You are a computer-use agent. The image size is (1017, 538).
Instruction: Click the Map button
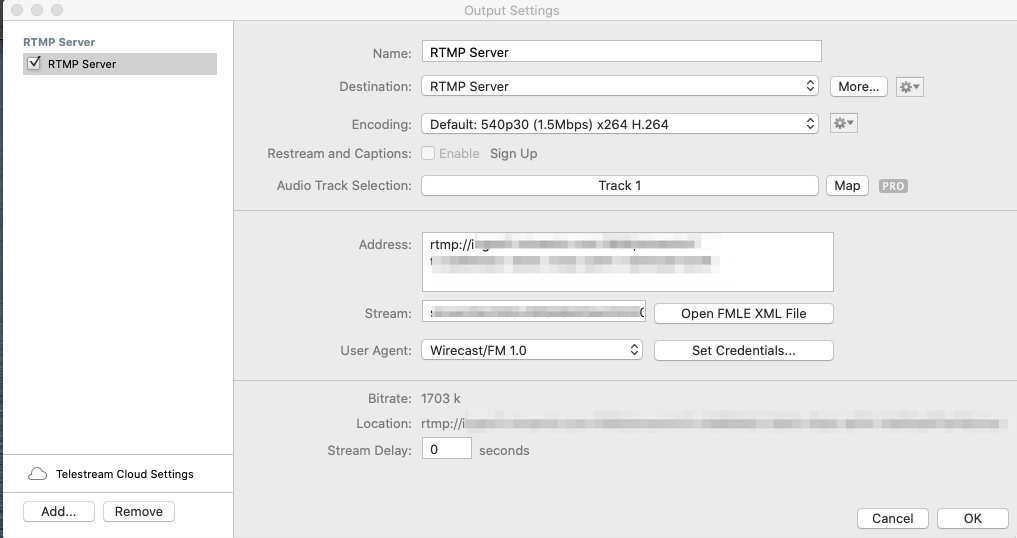click(x=847, y=186)
